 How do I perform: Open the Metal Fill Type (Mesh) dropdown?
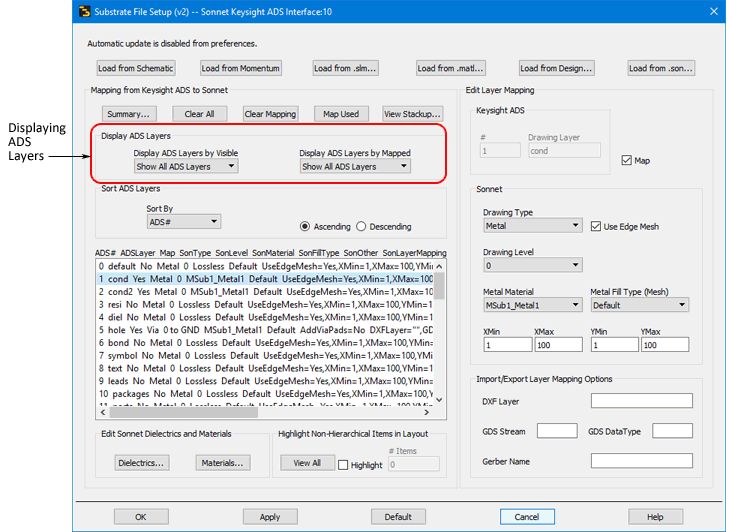click(640, 306)
